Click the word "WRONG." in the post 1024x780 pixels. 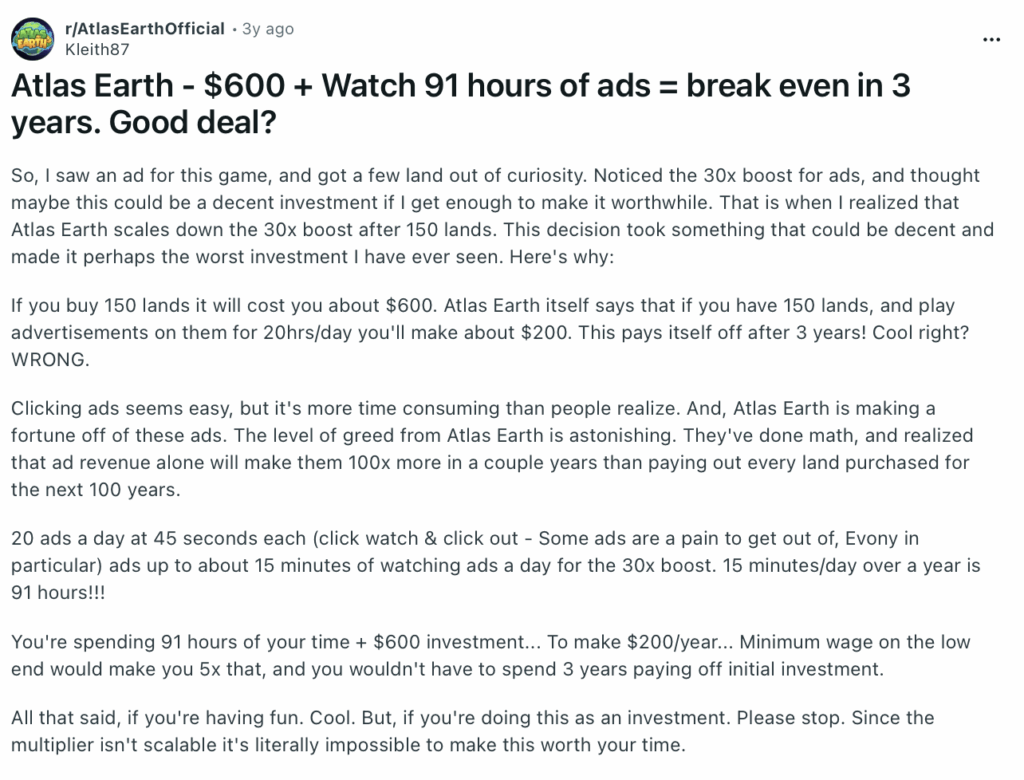click(51, 361)
